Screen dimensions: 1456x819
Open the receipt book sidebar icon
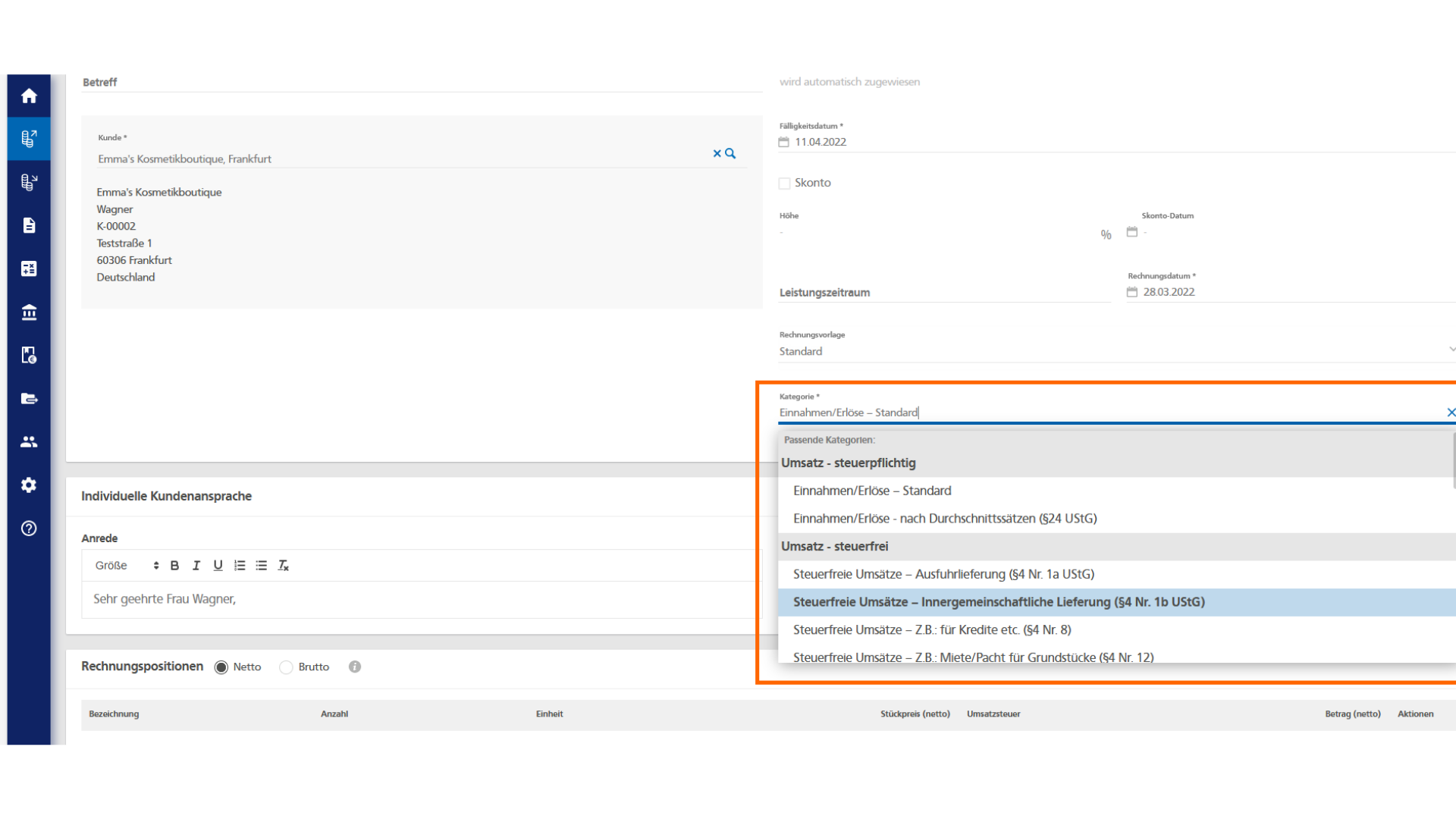(29, 355)
